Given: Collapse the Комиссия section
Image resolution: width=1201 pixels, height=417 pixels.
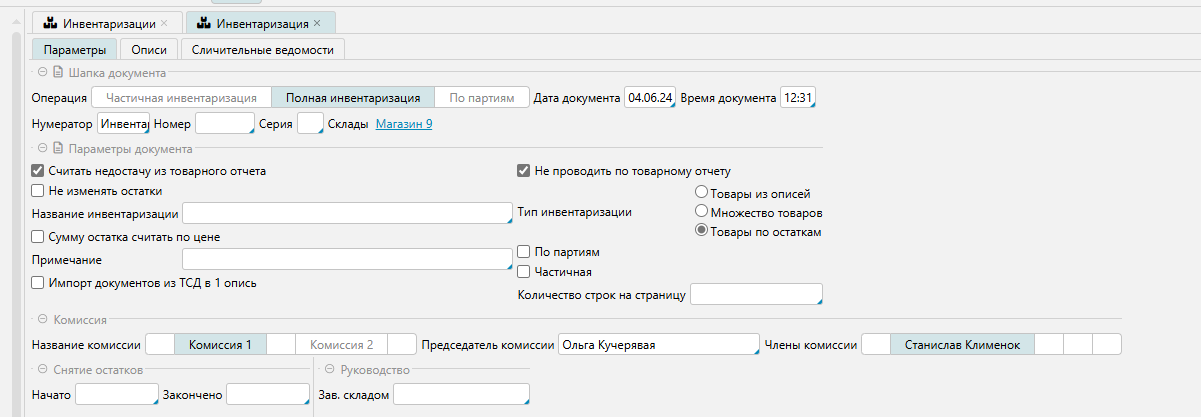Looking at the screenshot, I should 42,321.
